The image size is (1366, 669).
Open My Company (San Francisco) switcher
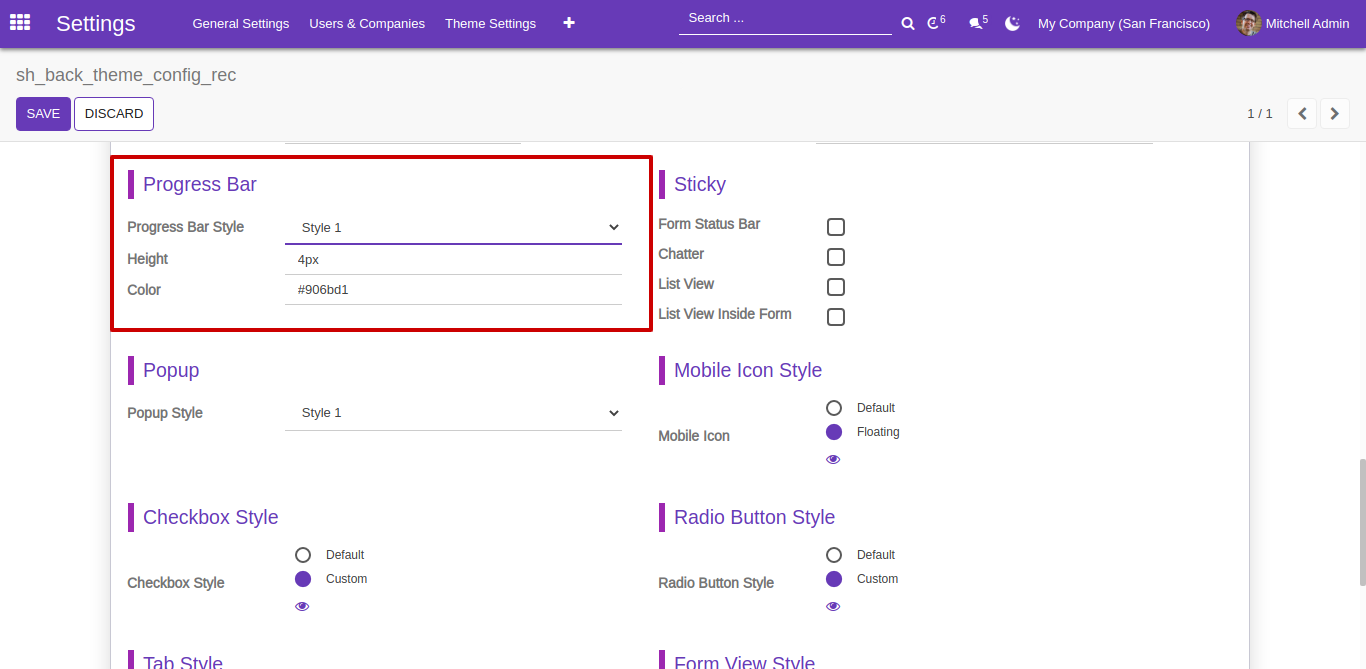(x=1124, y=23)
